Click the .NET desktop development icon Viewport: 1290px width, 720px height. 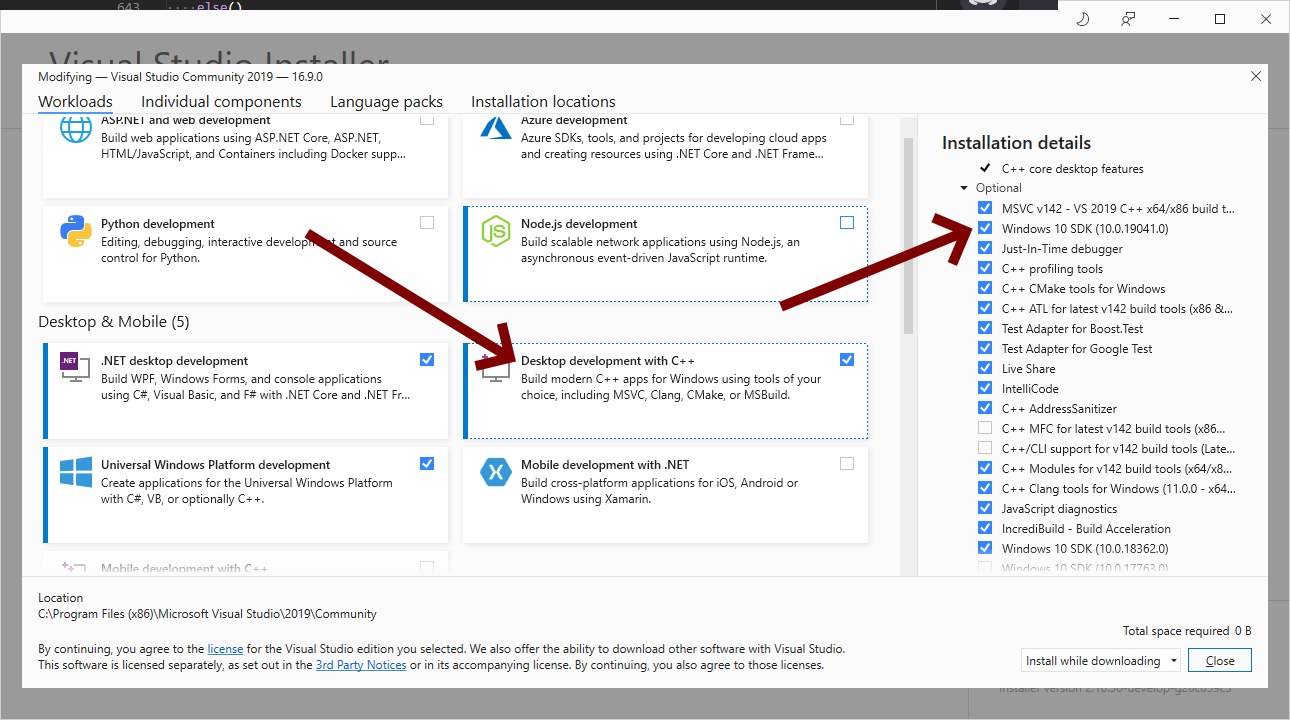tap(76, 369)
